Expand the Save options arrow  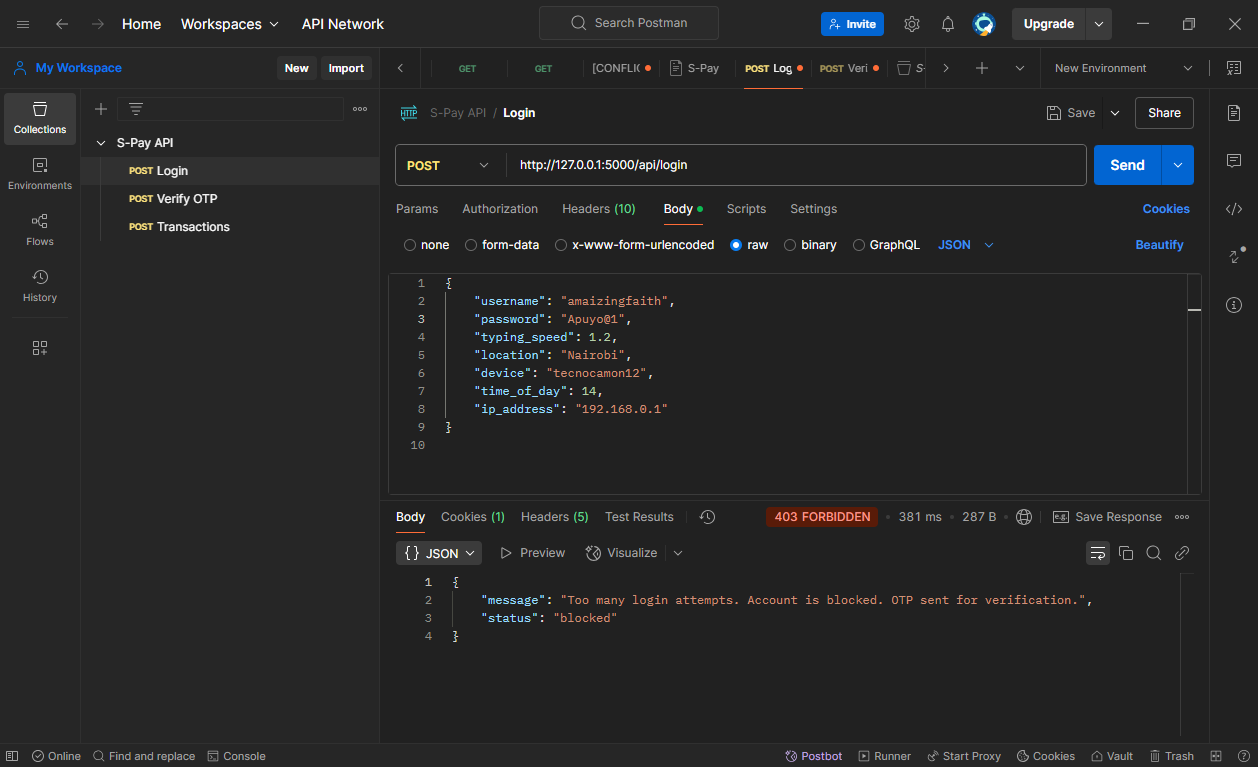[x=1115, y=113]
